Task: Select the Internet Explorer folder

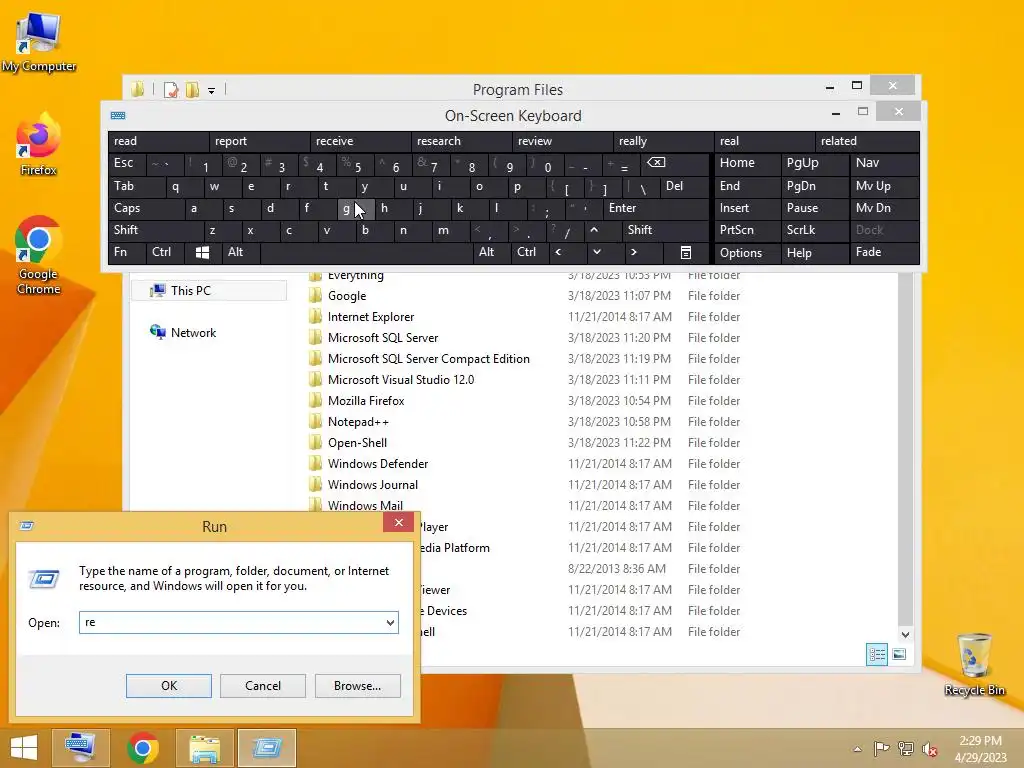Action: pos(370,317)
